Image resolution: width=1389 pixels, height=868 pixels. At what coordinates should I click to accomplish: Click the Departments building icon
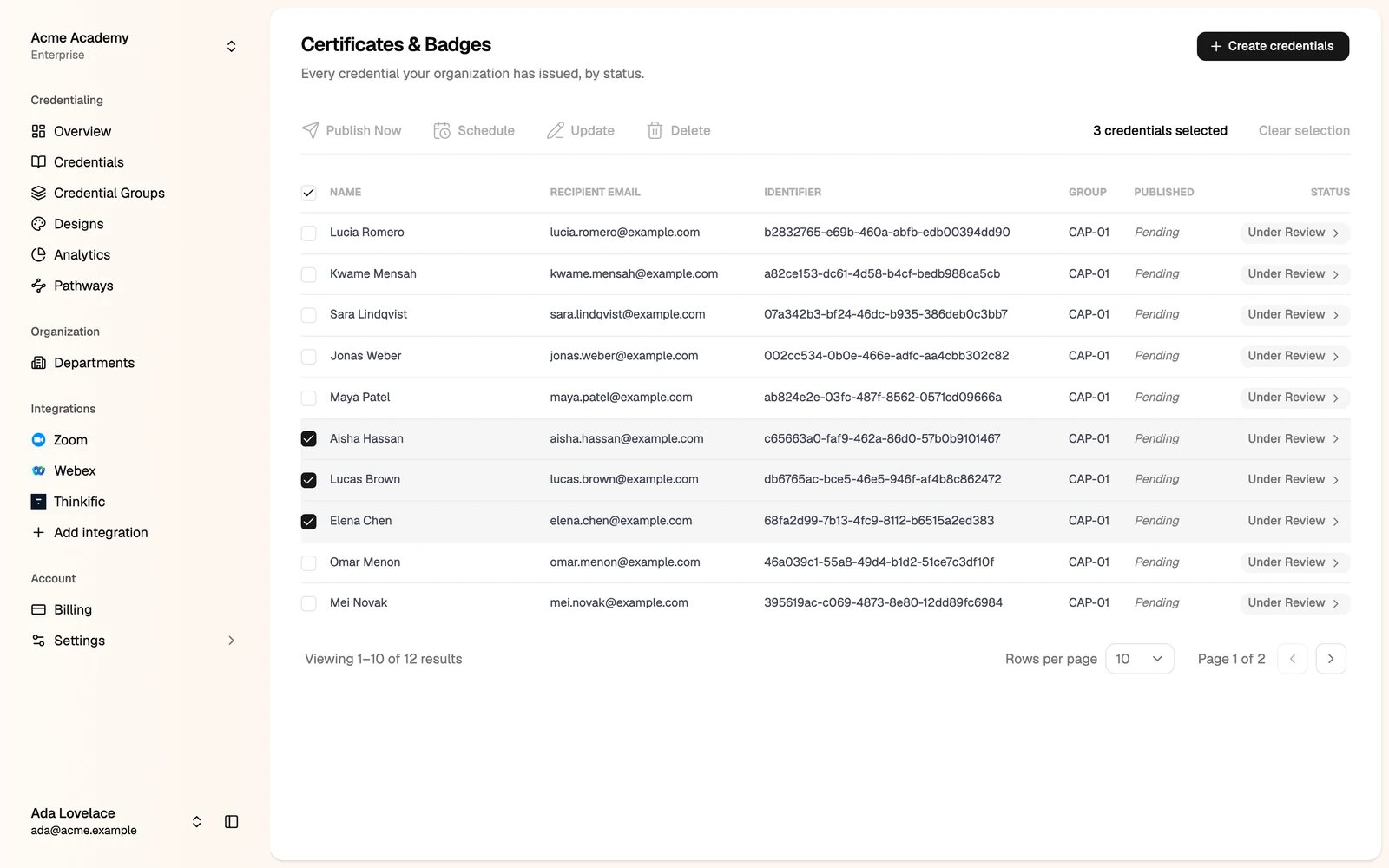[38, 363]
